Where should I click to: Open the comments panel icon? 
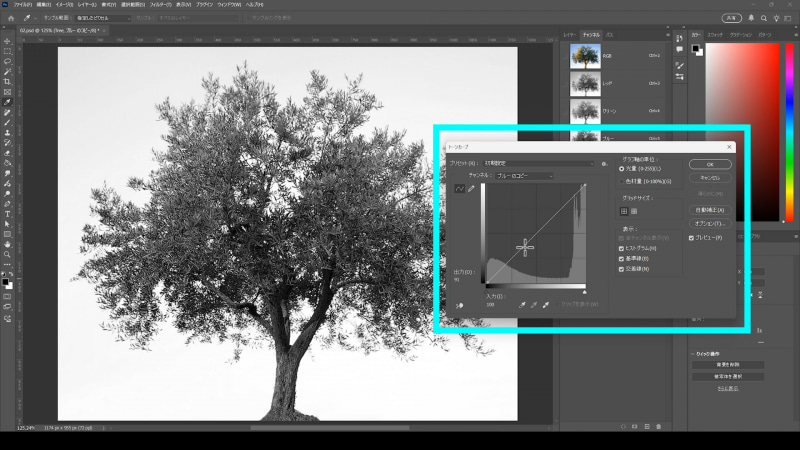tap(679, 49)
